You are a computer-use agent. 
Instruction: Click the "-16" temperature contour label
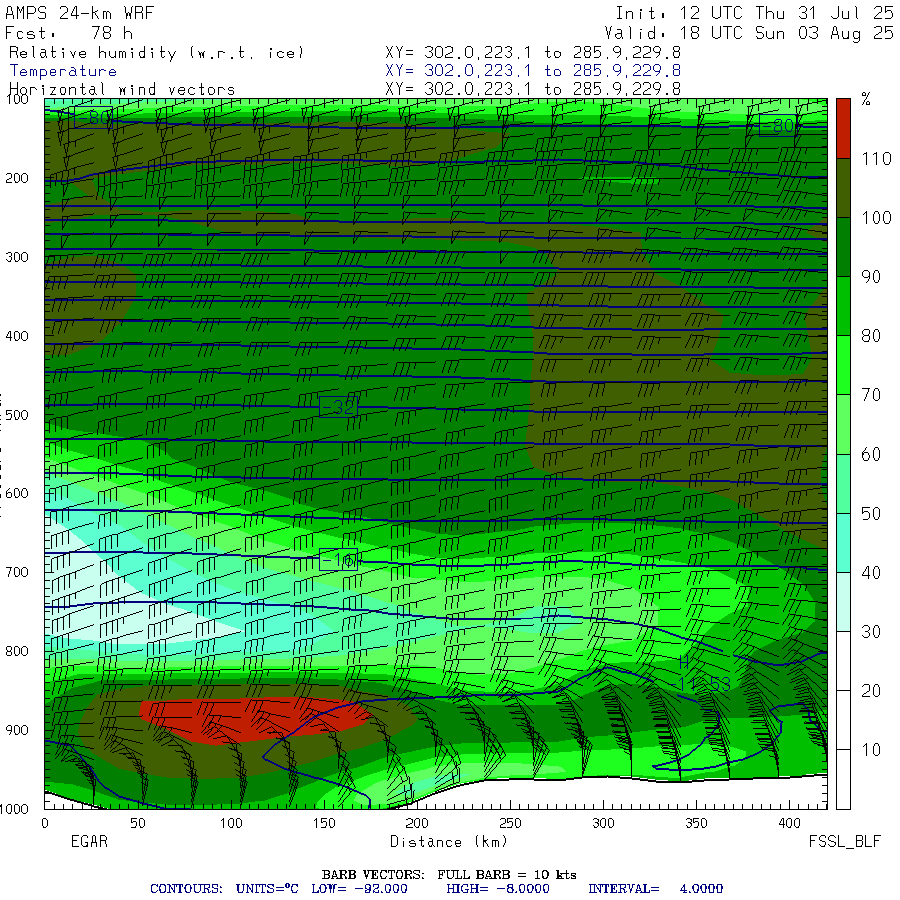pos(339,560)
